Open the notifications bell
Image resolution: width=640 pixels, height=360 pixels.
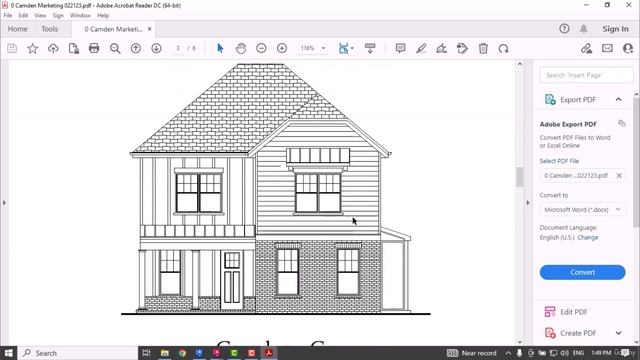(x=584, y=29)
